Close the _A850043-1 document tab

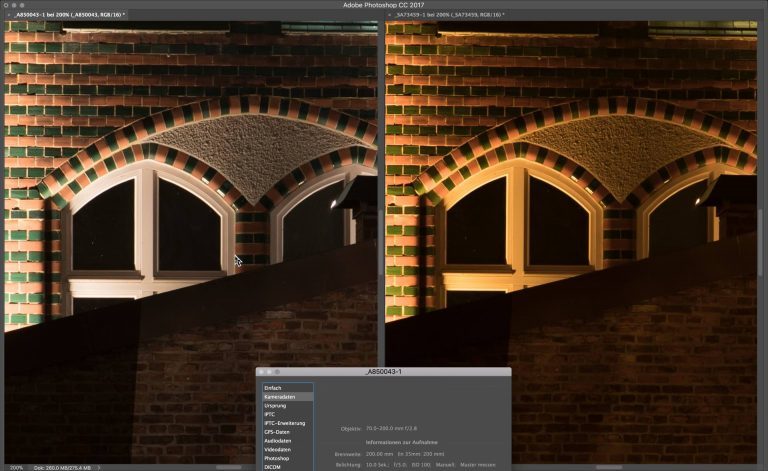(8, 15)
